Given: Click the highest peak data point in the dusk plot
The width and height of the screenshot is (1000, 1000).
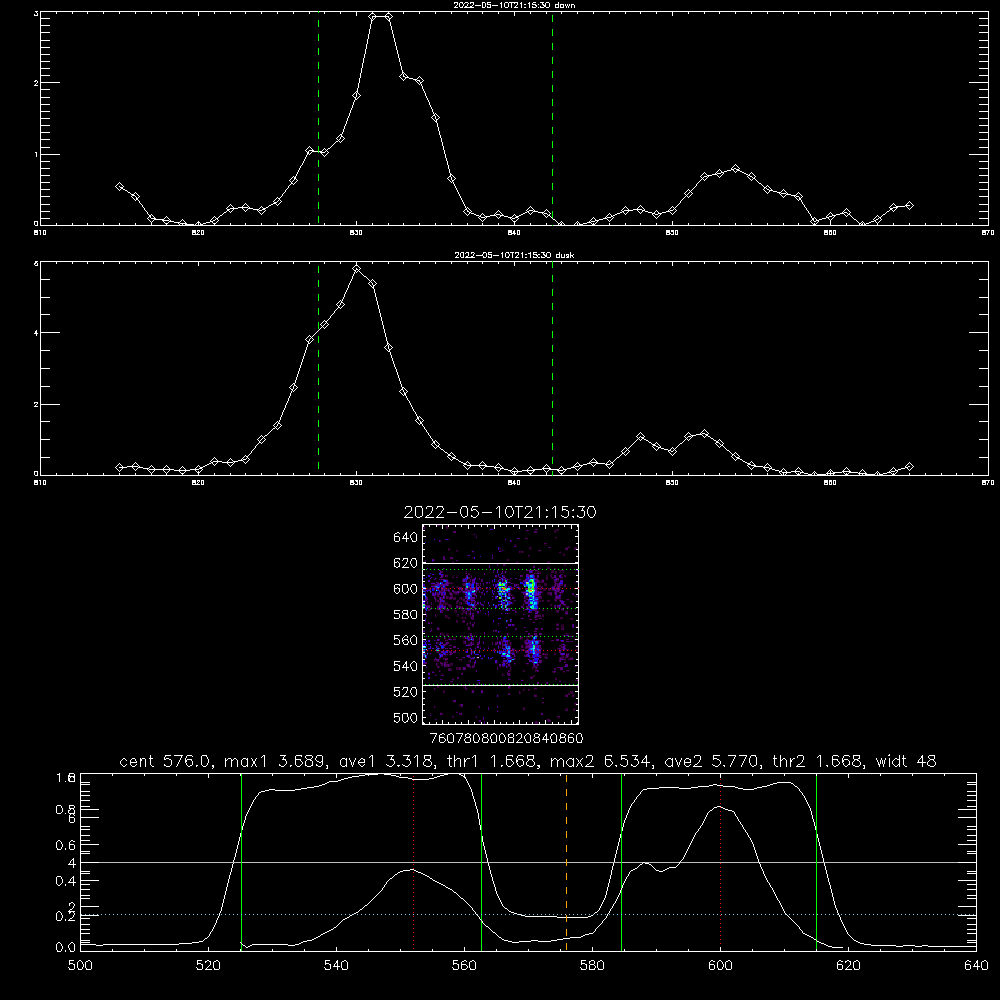Looking at the screenshot, I should 357,269.
